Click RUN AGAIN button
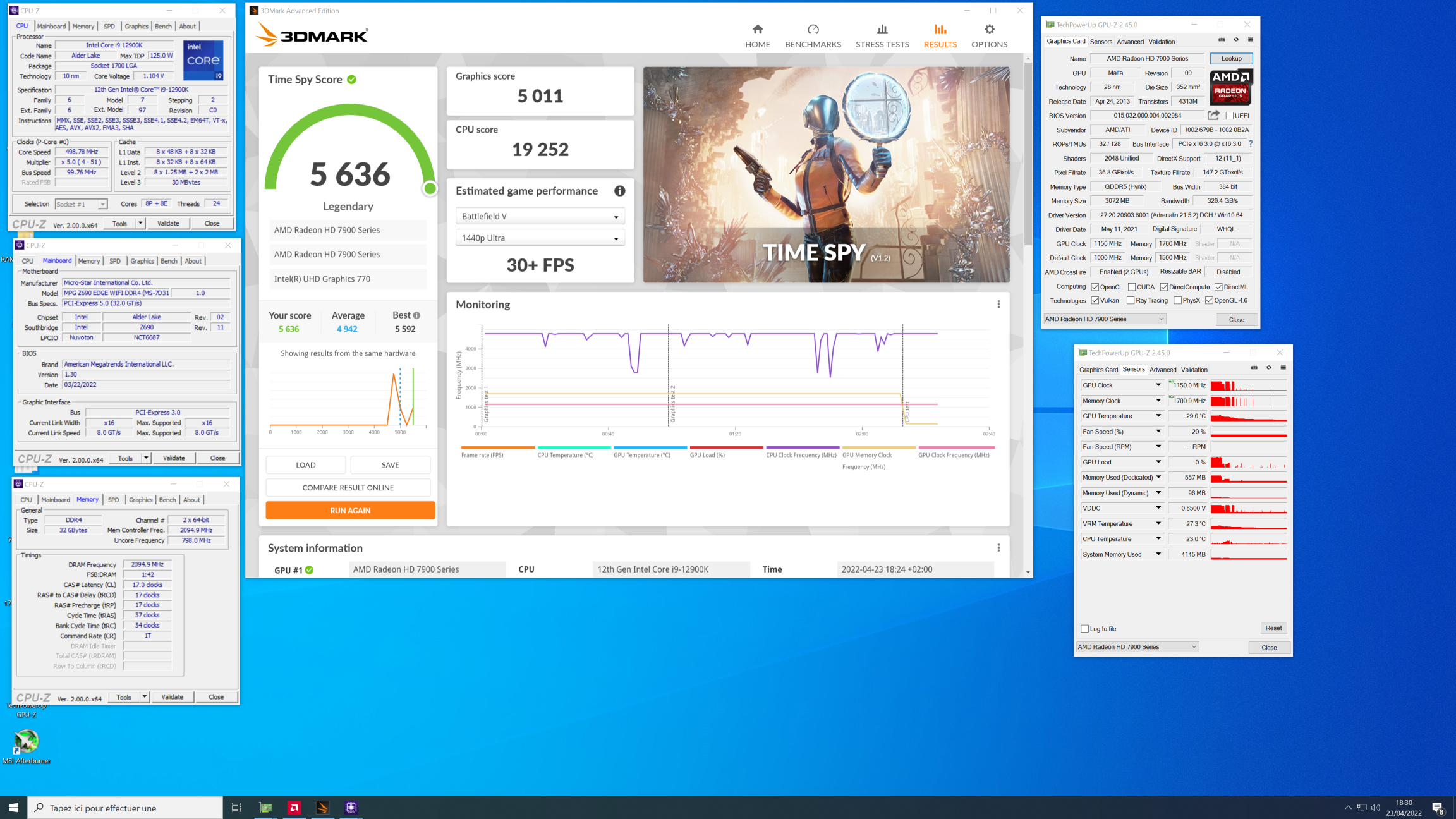1456x819 pixels. [x=350, y=511]
